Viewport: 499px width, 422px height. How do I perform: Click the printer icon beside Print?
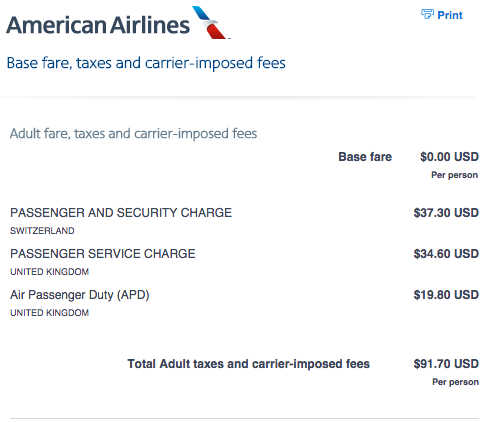427,14
